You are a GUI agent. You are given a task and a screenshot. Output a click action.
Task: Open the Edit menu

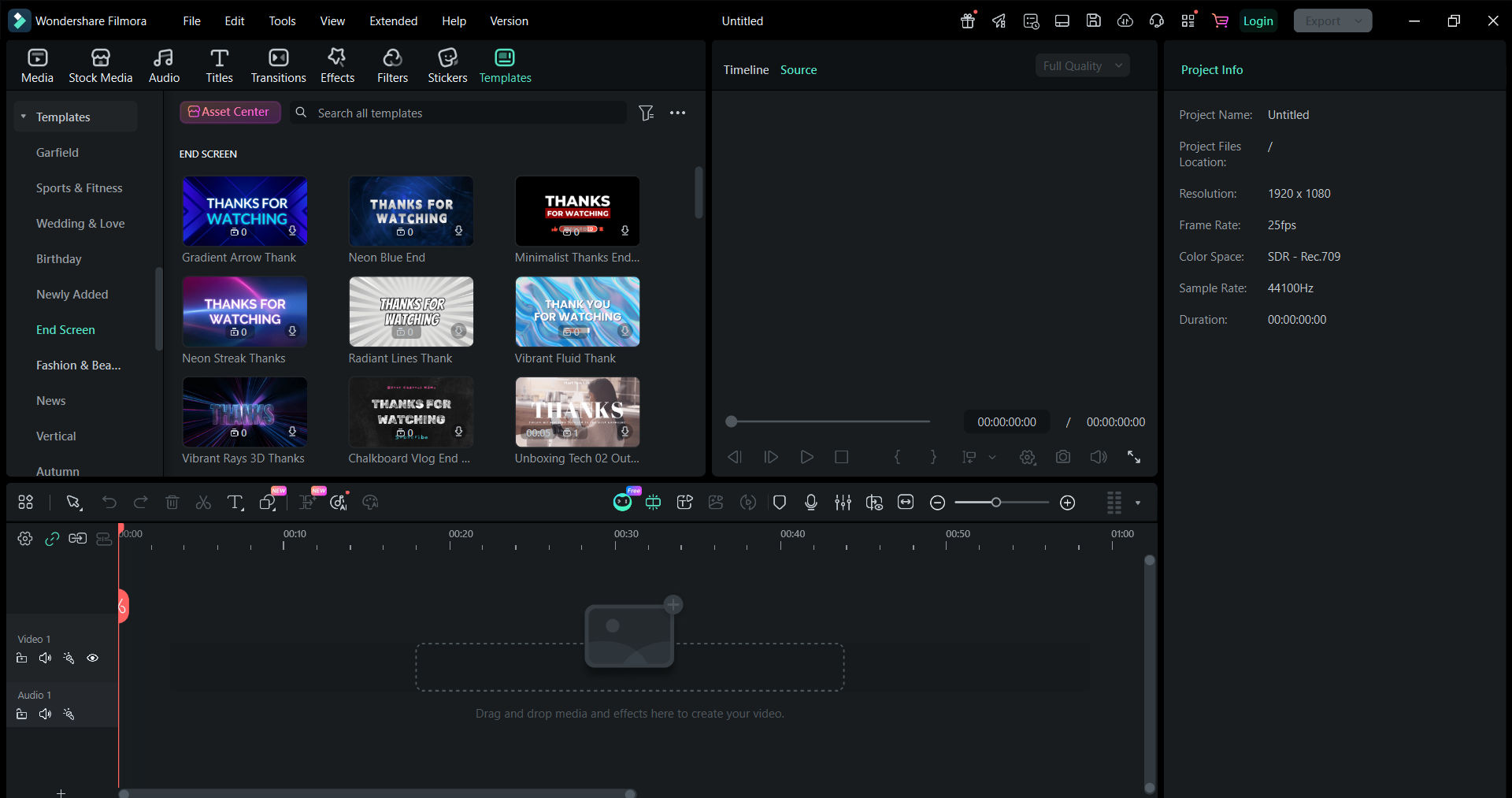235,20
